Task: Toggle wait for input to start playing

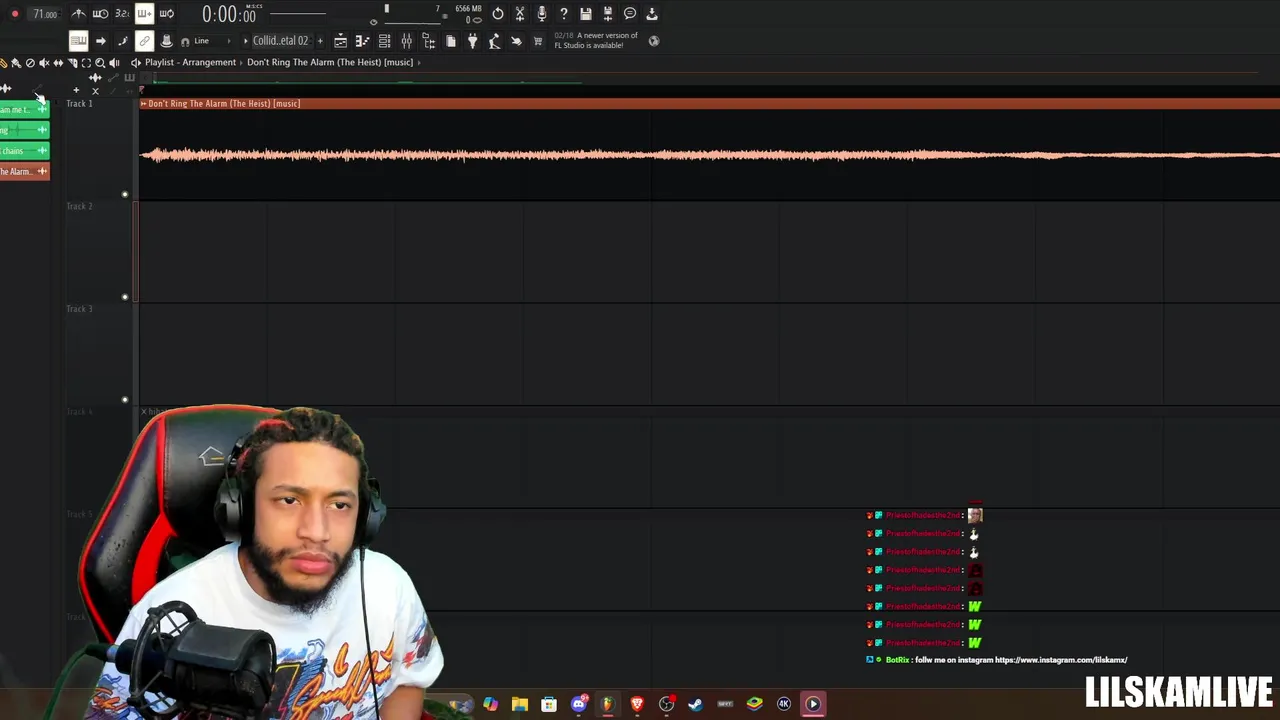Action: 100,14
